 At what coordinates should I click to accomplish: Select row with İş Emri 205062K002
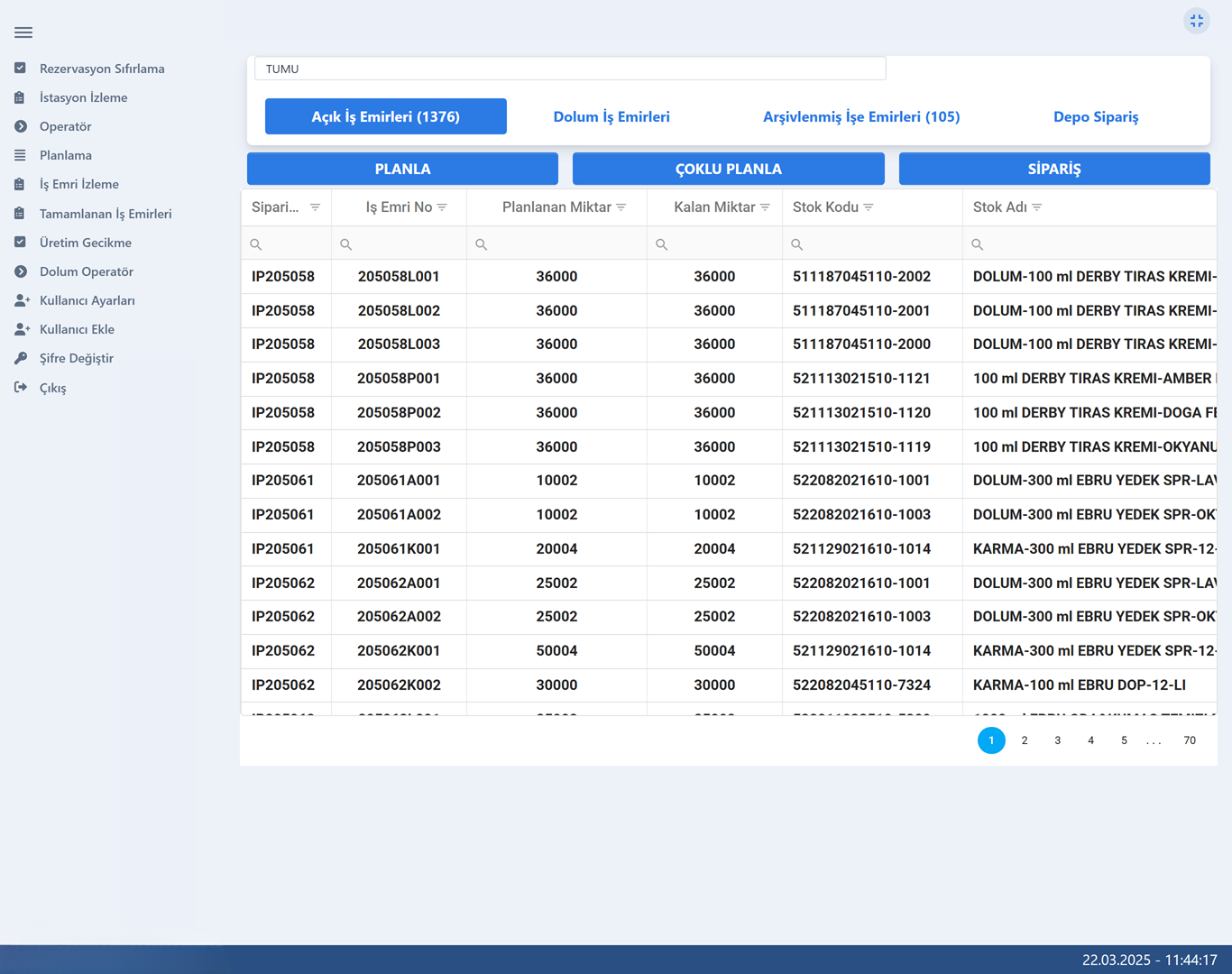[x=729, y=685]
